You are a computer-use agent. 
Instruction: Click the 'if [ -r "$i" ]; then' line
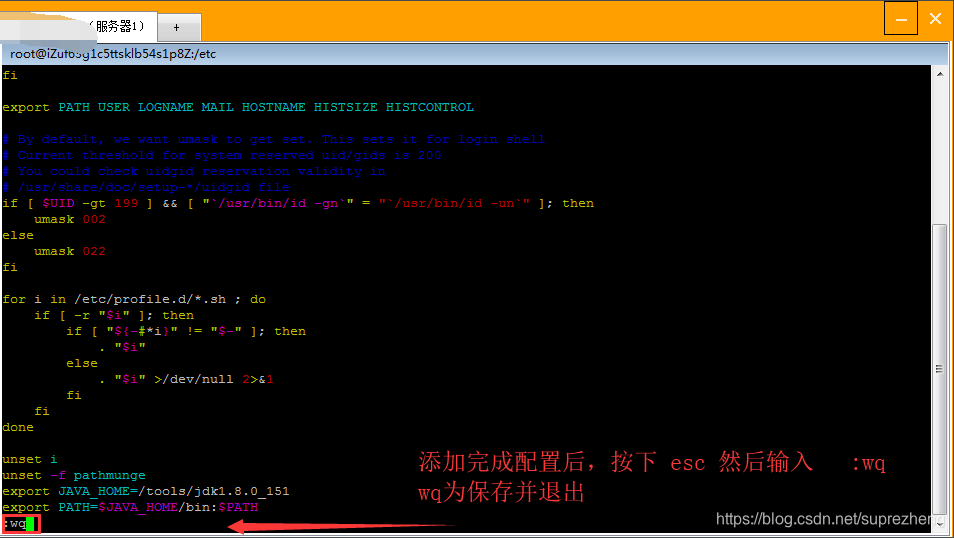[114, 315]
